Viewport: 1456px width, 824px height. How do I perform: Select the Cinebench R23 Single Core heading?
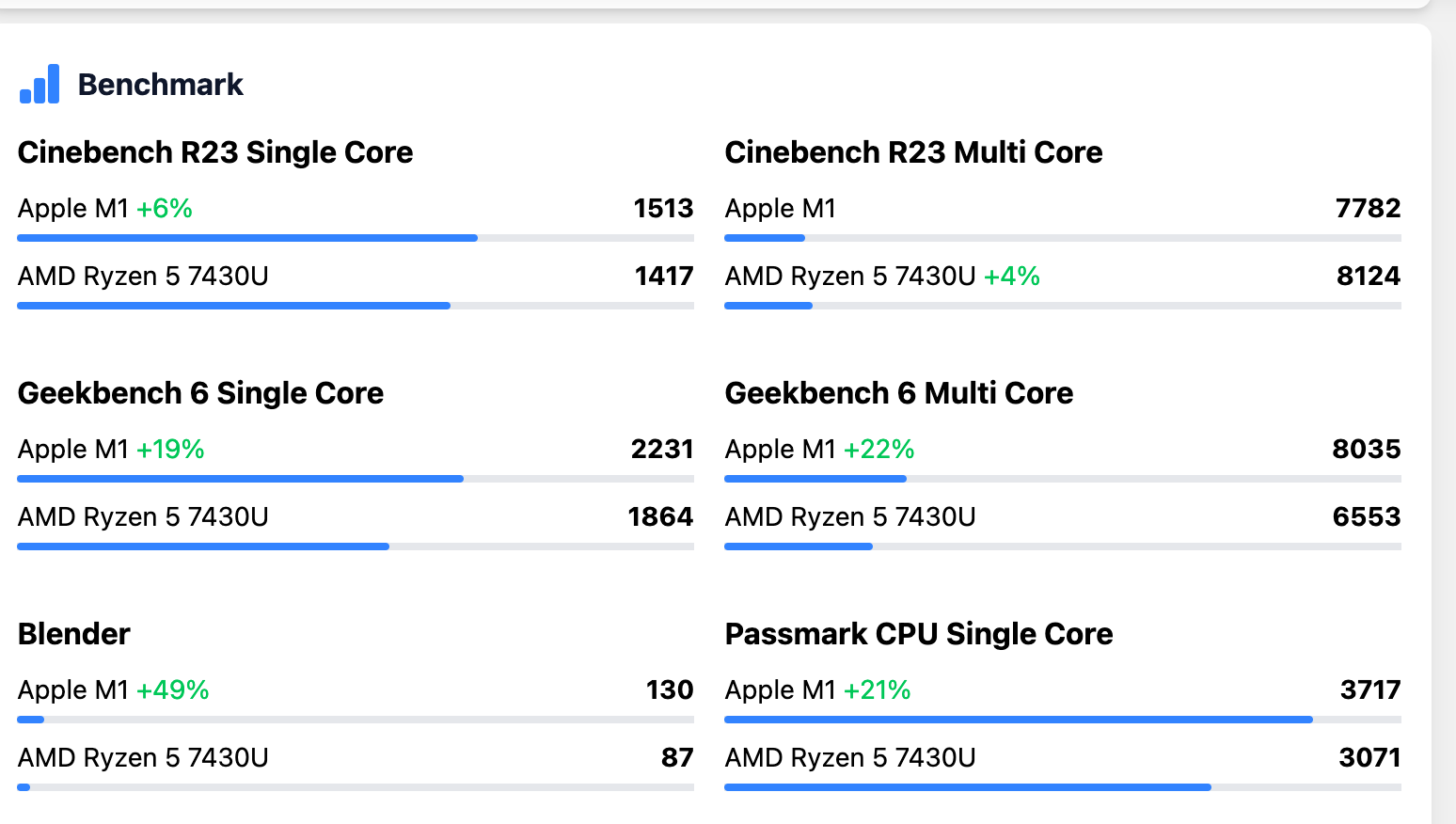click(215, 152)
